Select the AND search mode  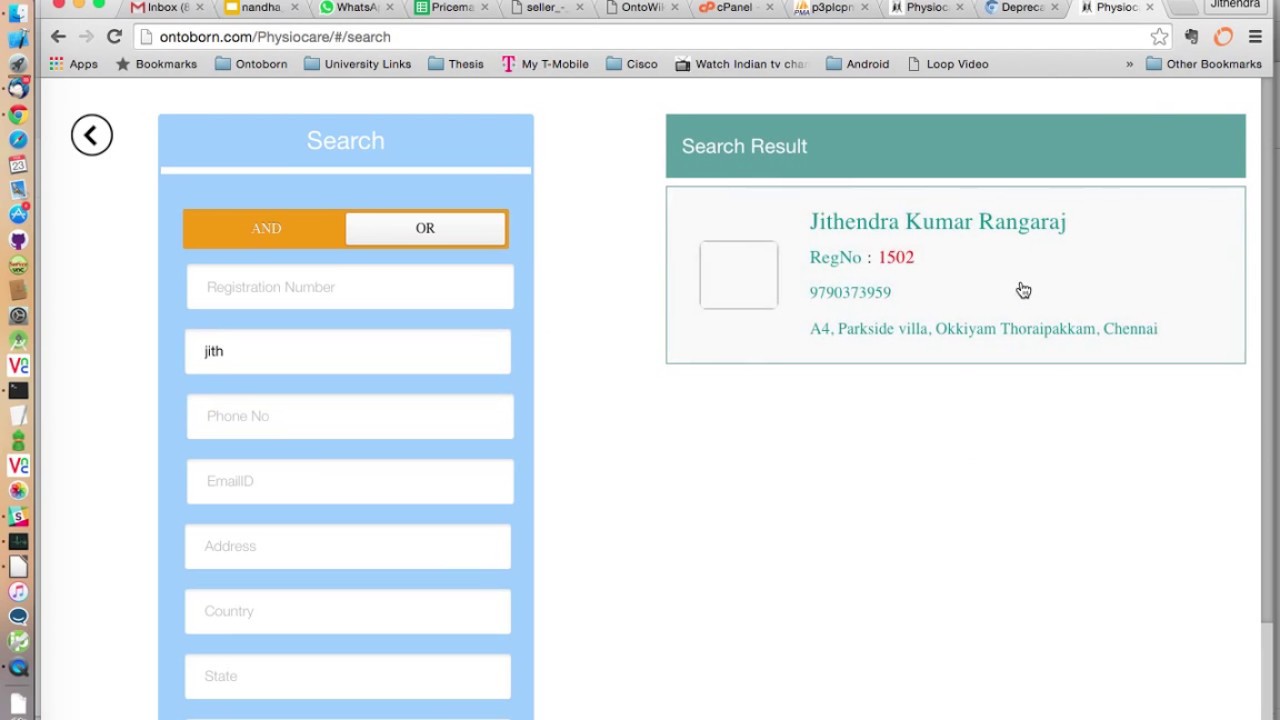pos(266,229)
